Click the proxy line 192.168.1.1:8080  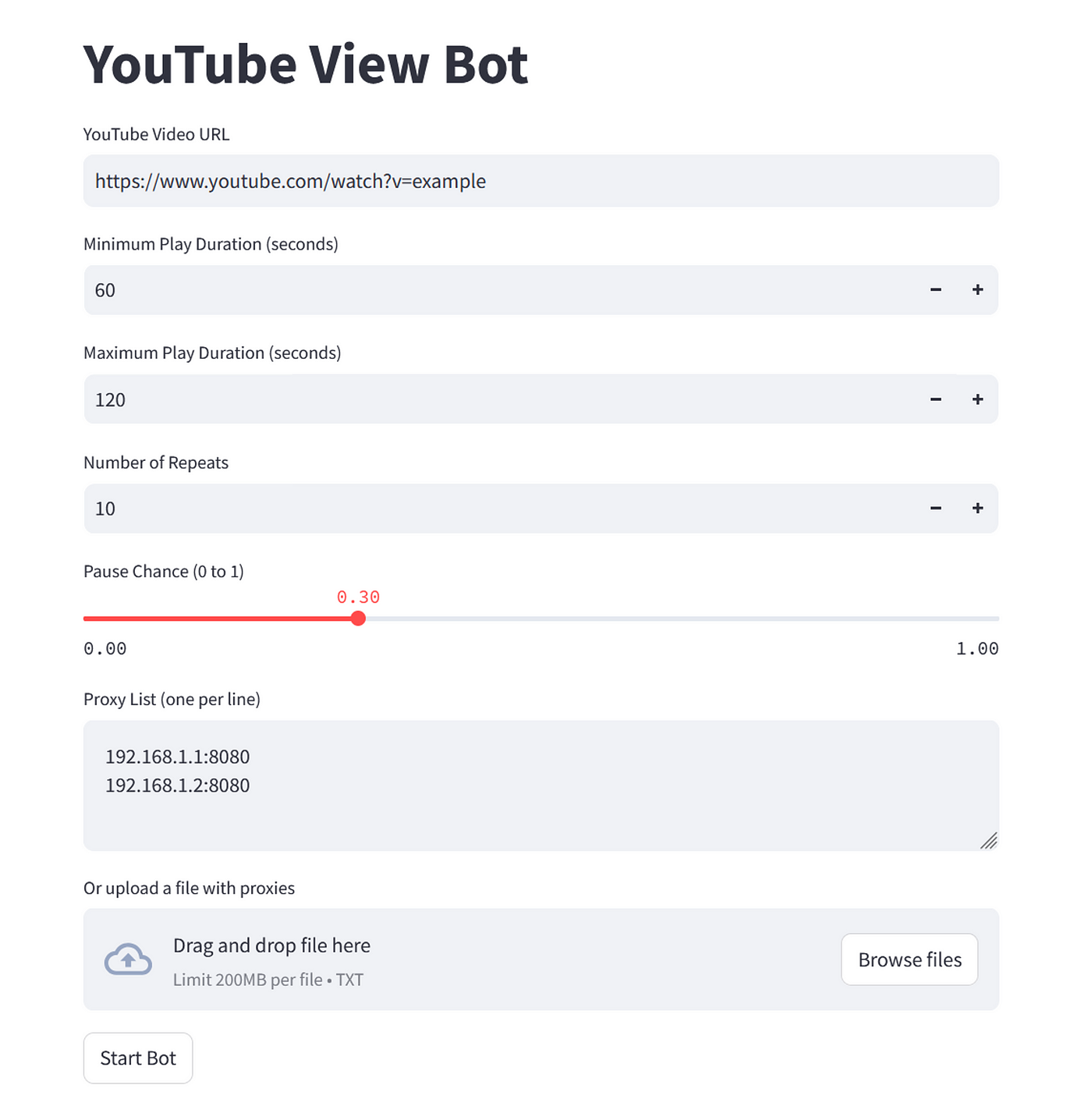pyautogui.click(x=178, y=757)
